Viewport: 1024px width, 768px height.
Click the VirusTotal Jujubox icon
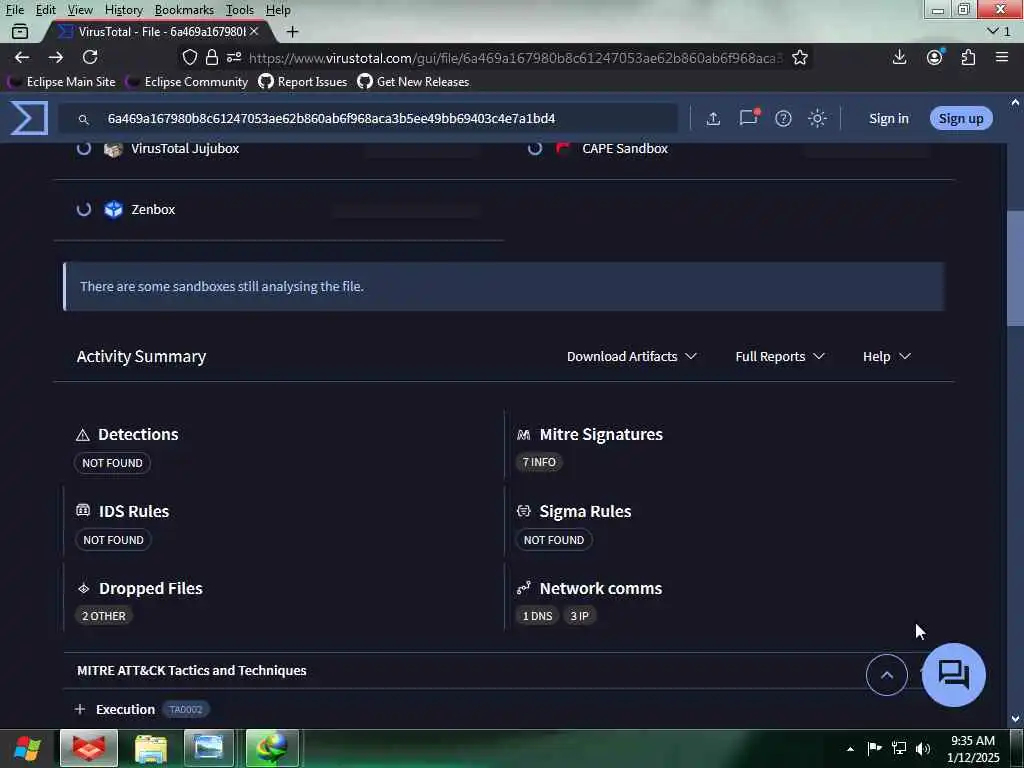coord(114,149)
